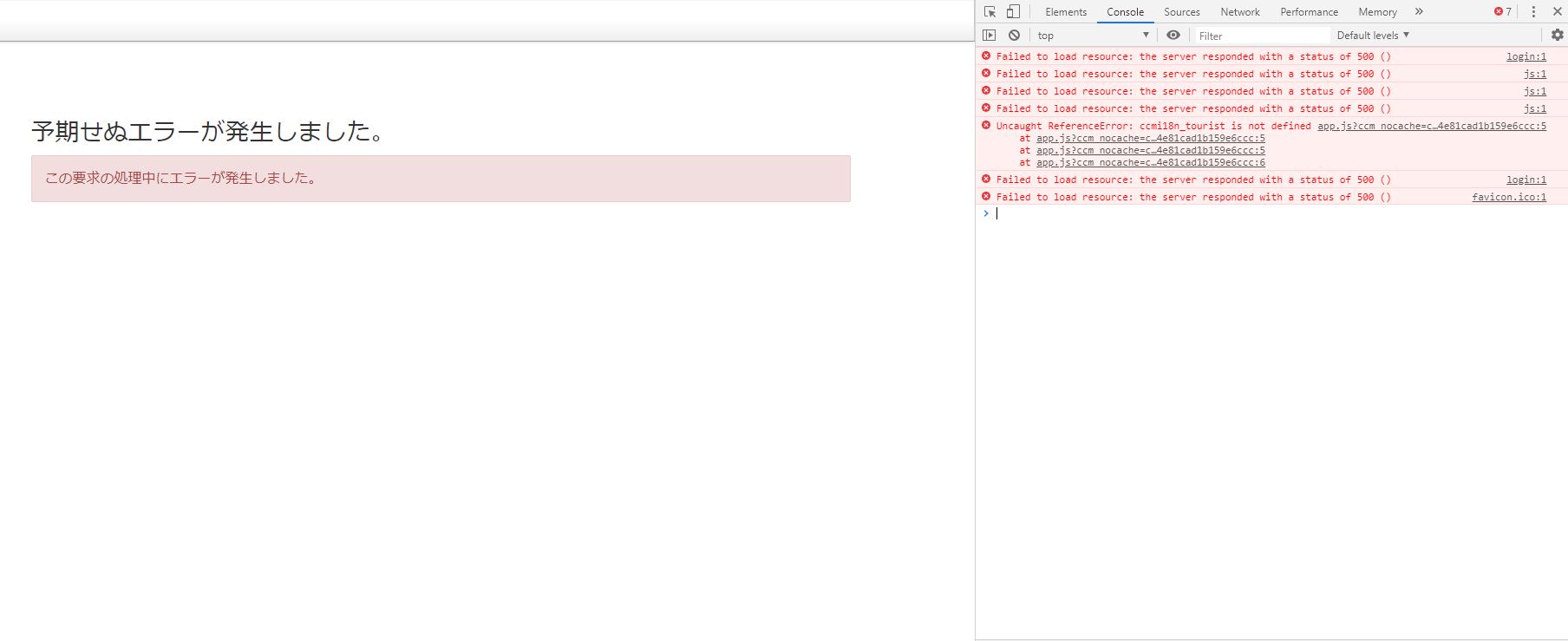The width and height of the screenshot is (1568, 641).
Task: Click the error icon beside Uncaught ReferenceError
Action: pos(986,125)
